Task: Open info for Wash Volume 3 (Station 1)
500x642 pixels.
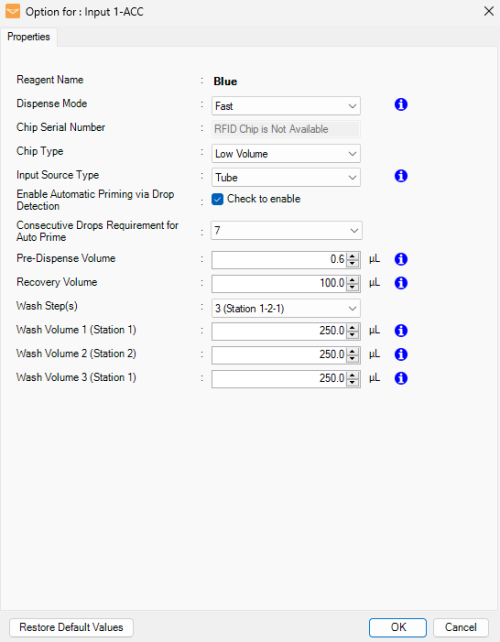Action: (x=401, y=378)
